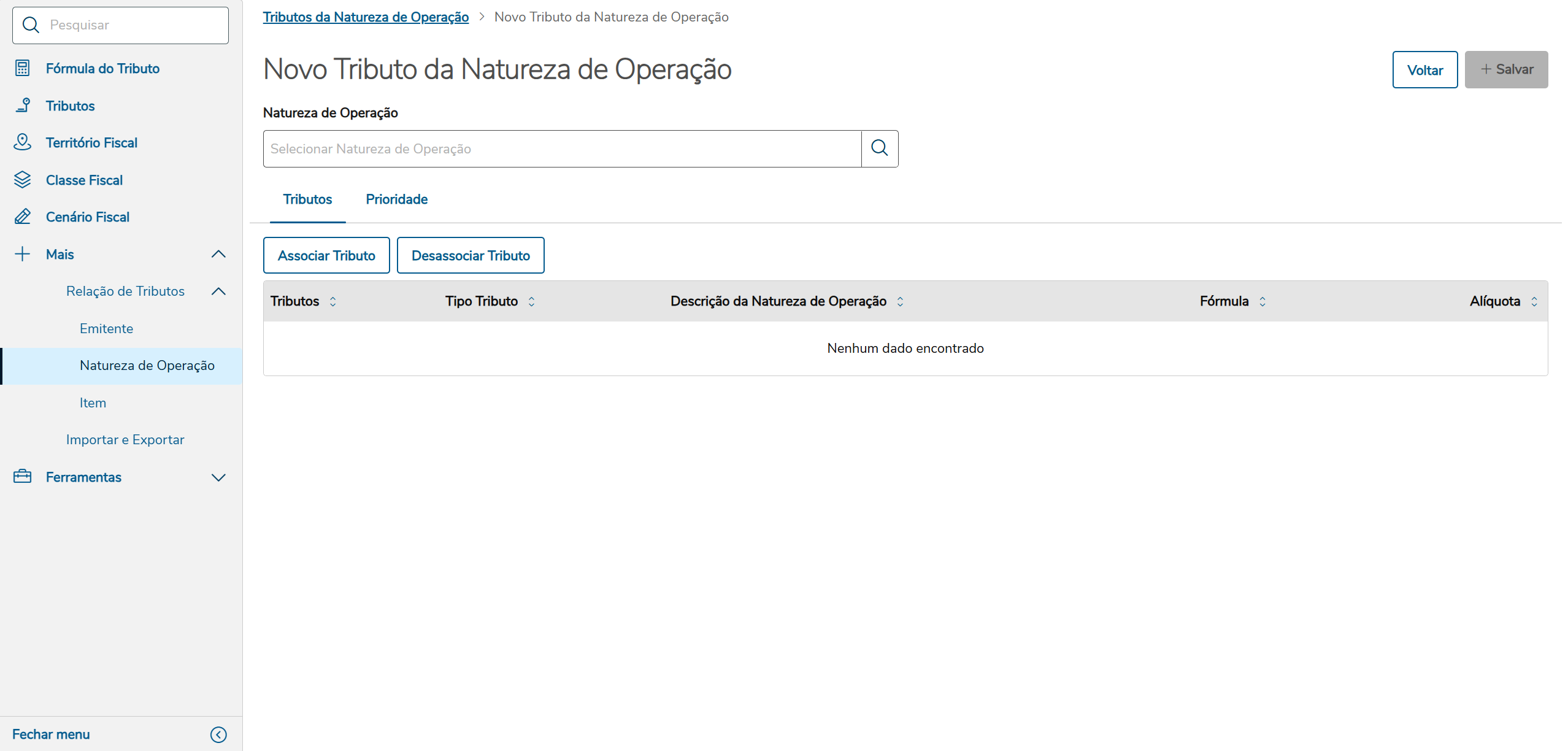Click the Associar Tributo button
1568x751 pixels.
click(x=326, y=255)
